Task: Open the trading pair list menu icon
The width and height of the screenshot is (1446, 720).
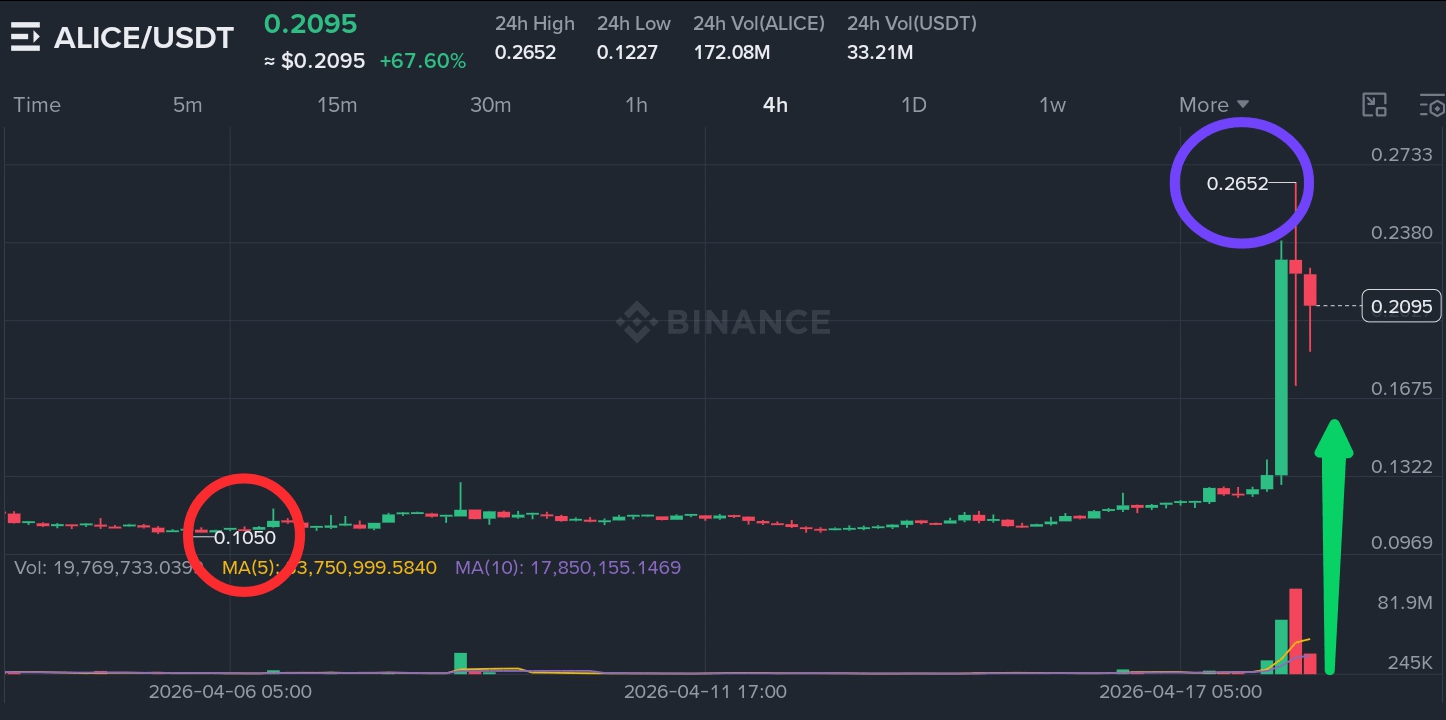Action: coord(25,38)
